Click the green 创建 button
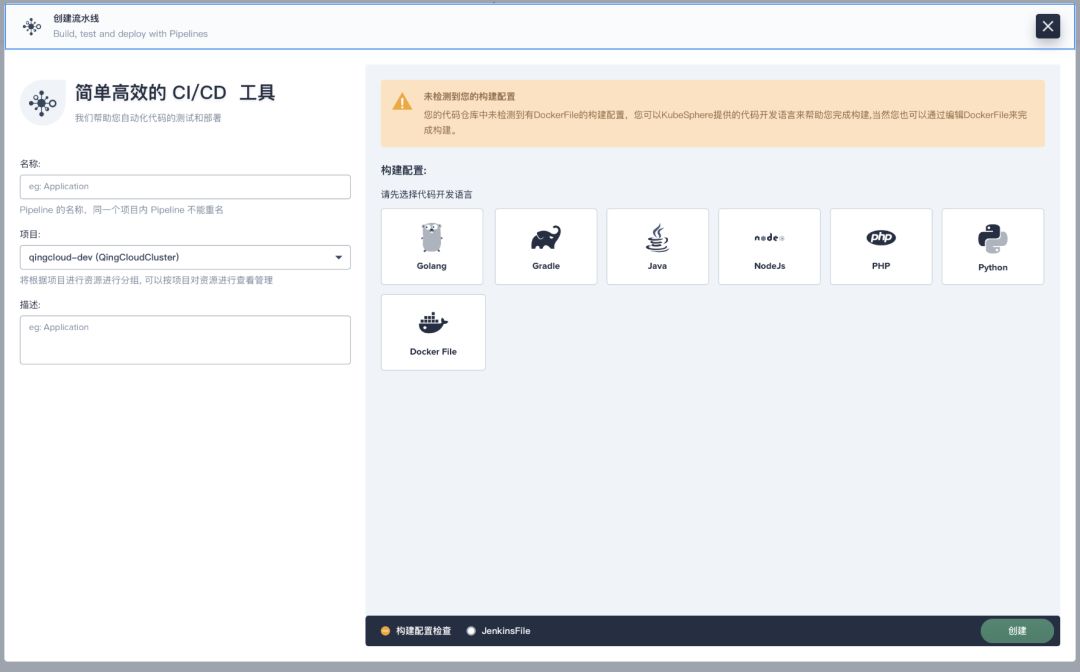 coord(1017,631)
